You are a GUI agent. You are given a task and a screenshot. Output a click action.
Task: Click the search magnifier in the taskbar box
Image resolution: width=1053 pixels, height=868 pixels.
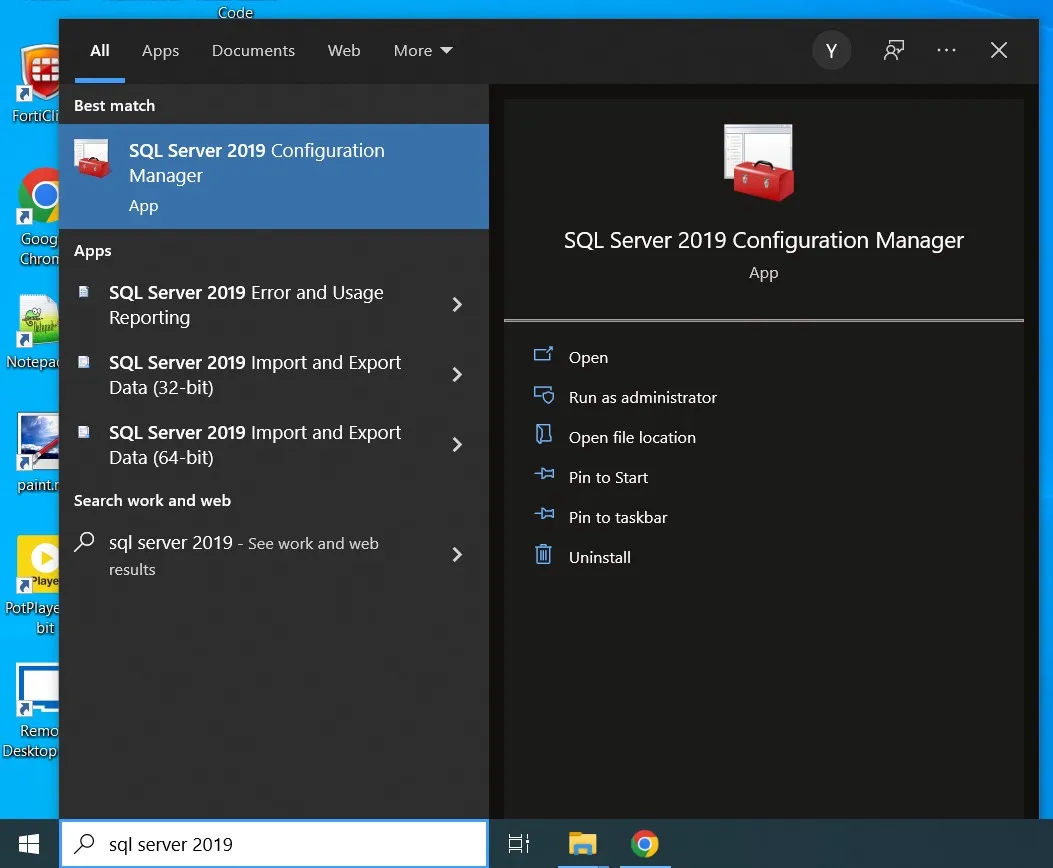[85, 843]
